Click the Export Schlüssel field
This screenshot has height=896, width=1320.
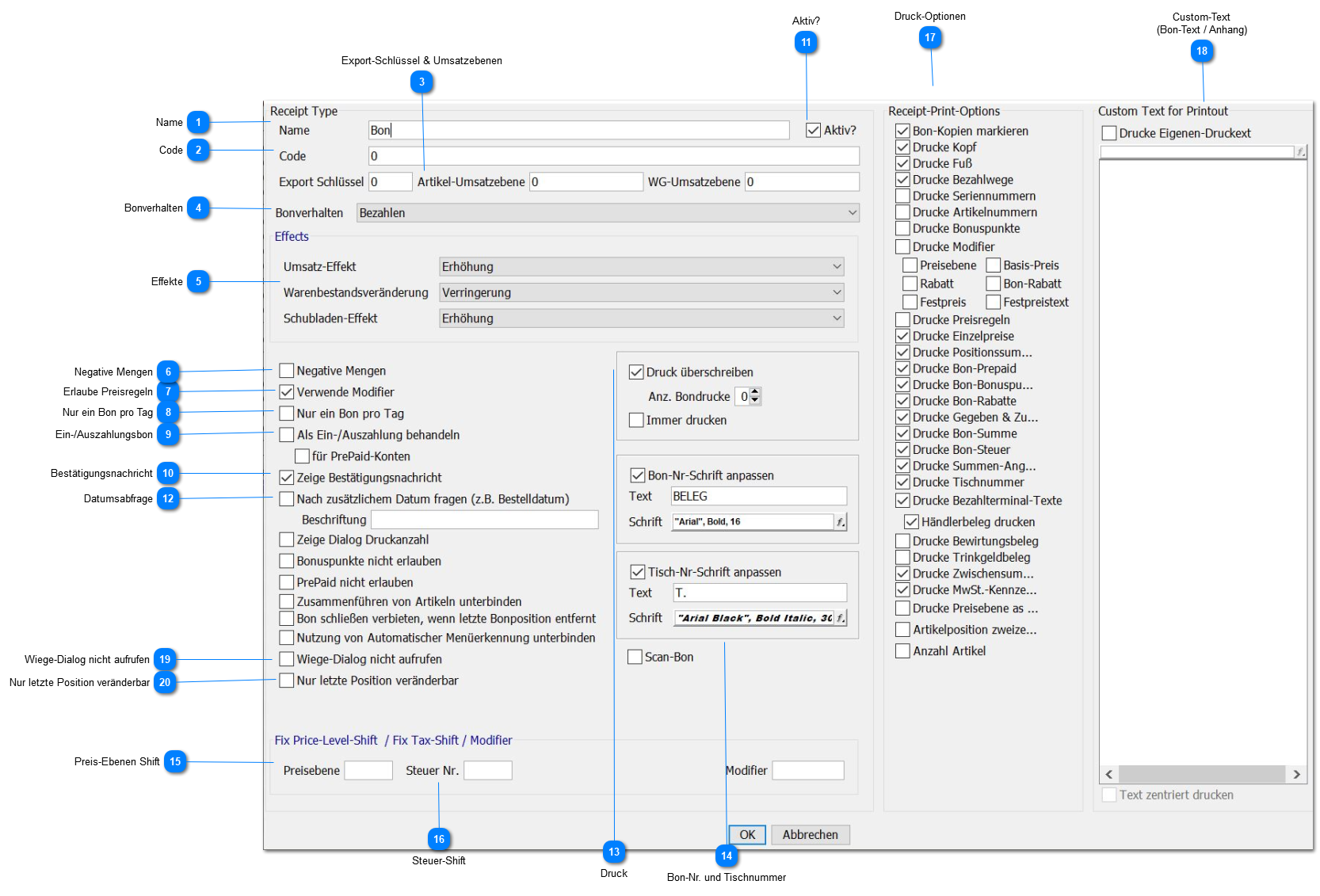[391, 182]
